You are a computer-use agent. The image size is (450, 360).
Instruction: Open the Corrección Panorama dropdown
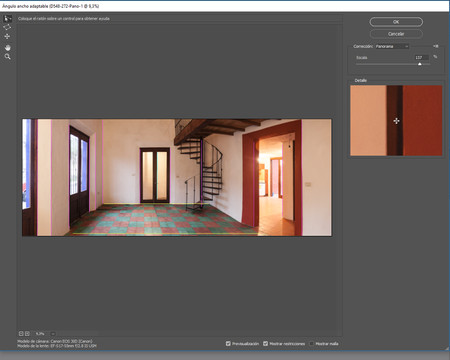[392, 46]
